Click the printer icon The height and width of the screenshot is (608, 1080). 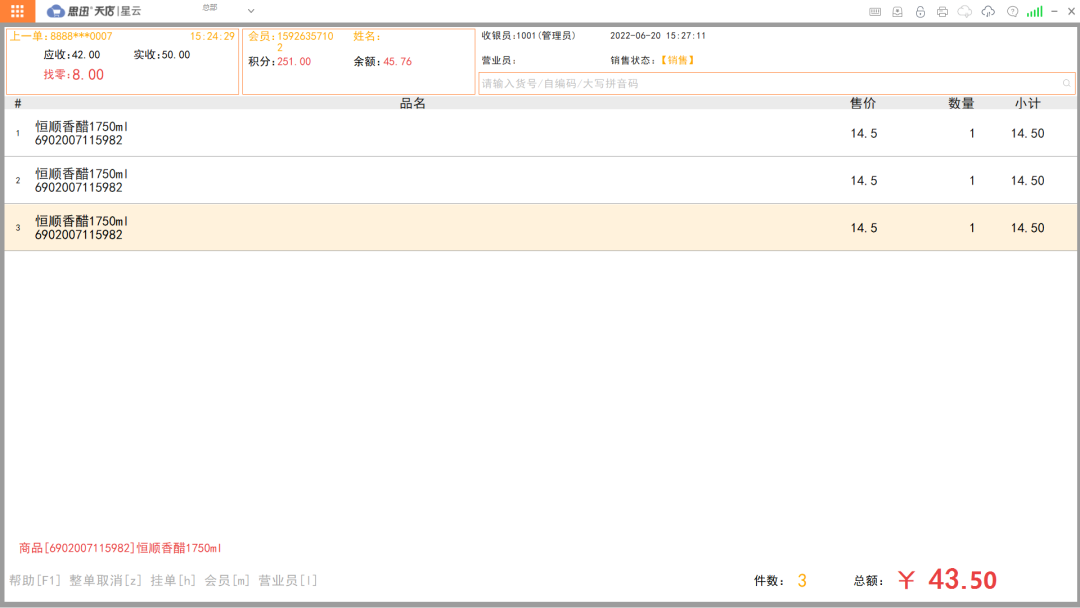(942, 12)
